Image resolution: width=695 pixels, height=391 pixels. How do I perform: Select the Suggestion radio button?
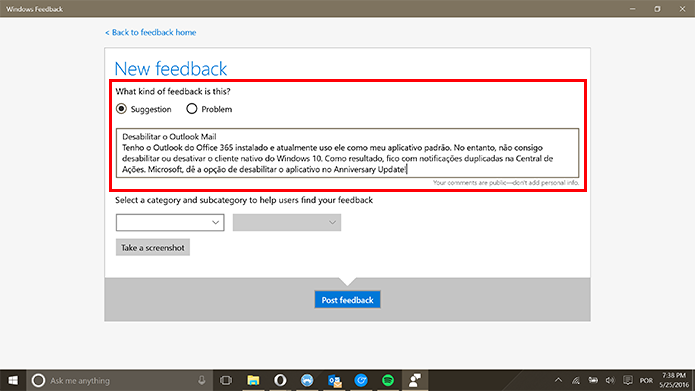[121, 109]
